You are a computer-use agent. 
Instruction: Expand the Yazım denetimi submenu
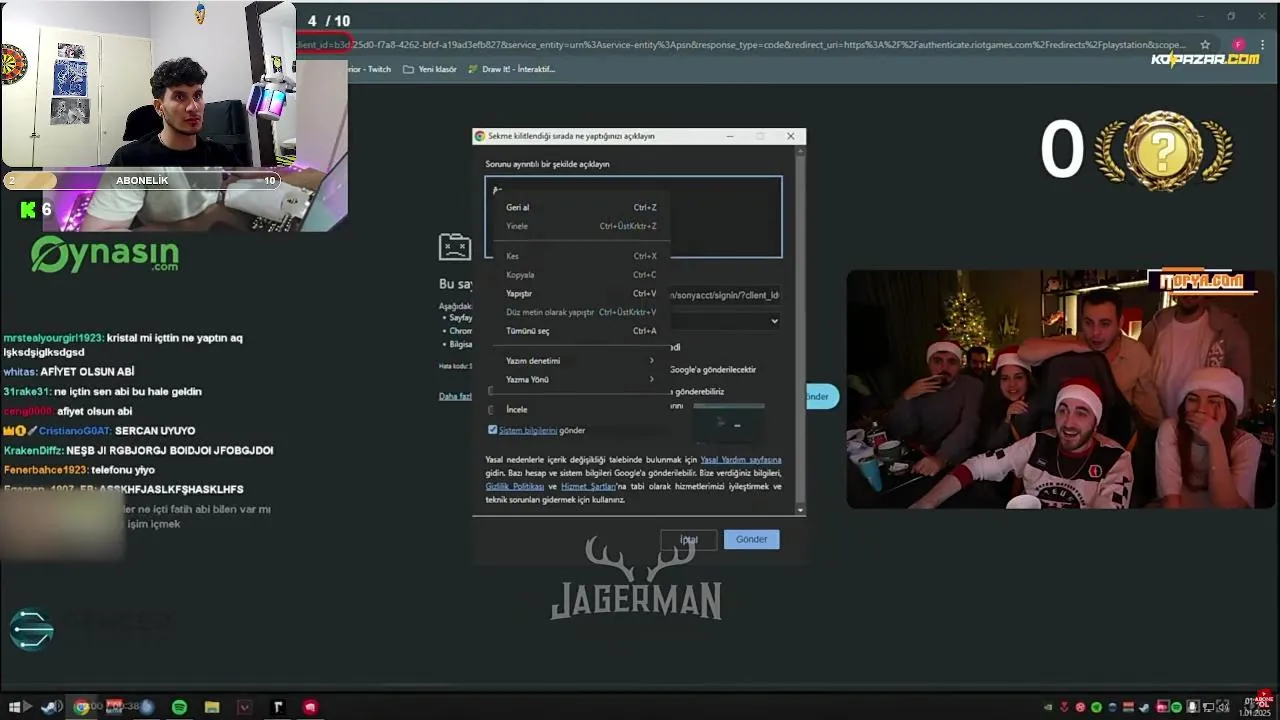580,361
